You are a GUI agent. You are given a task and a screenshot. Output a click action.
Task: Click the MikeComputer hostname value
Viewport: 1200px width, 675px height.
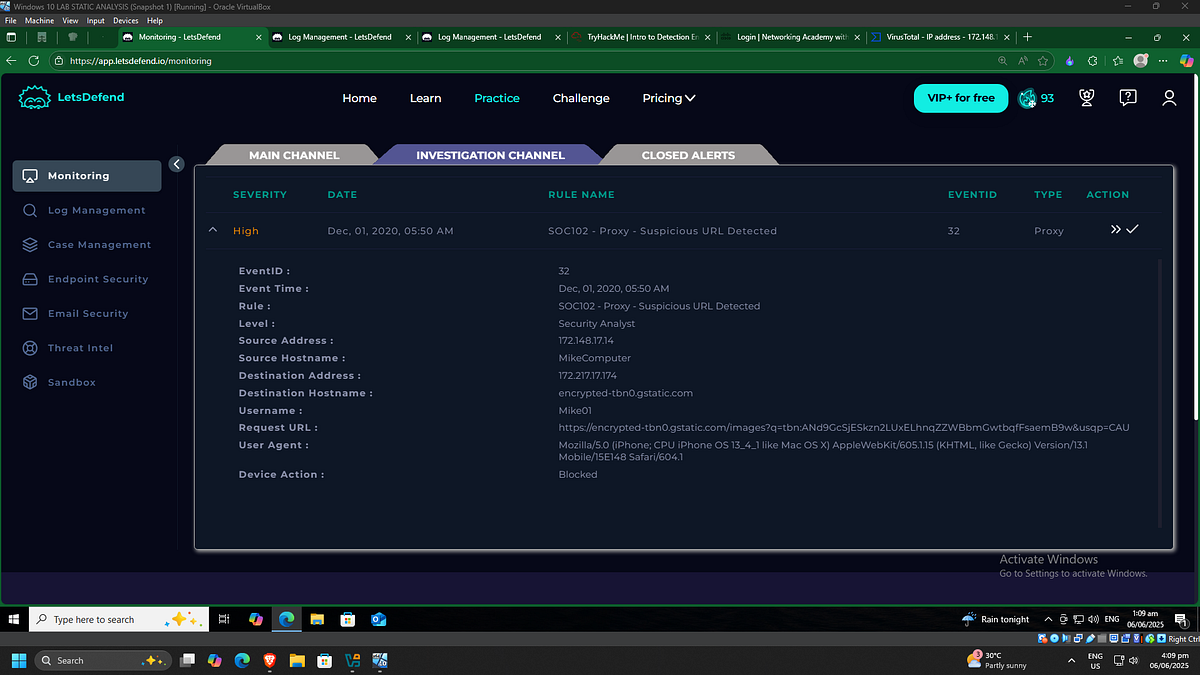click(x=594, y=358)
